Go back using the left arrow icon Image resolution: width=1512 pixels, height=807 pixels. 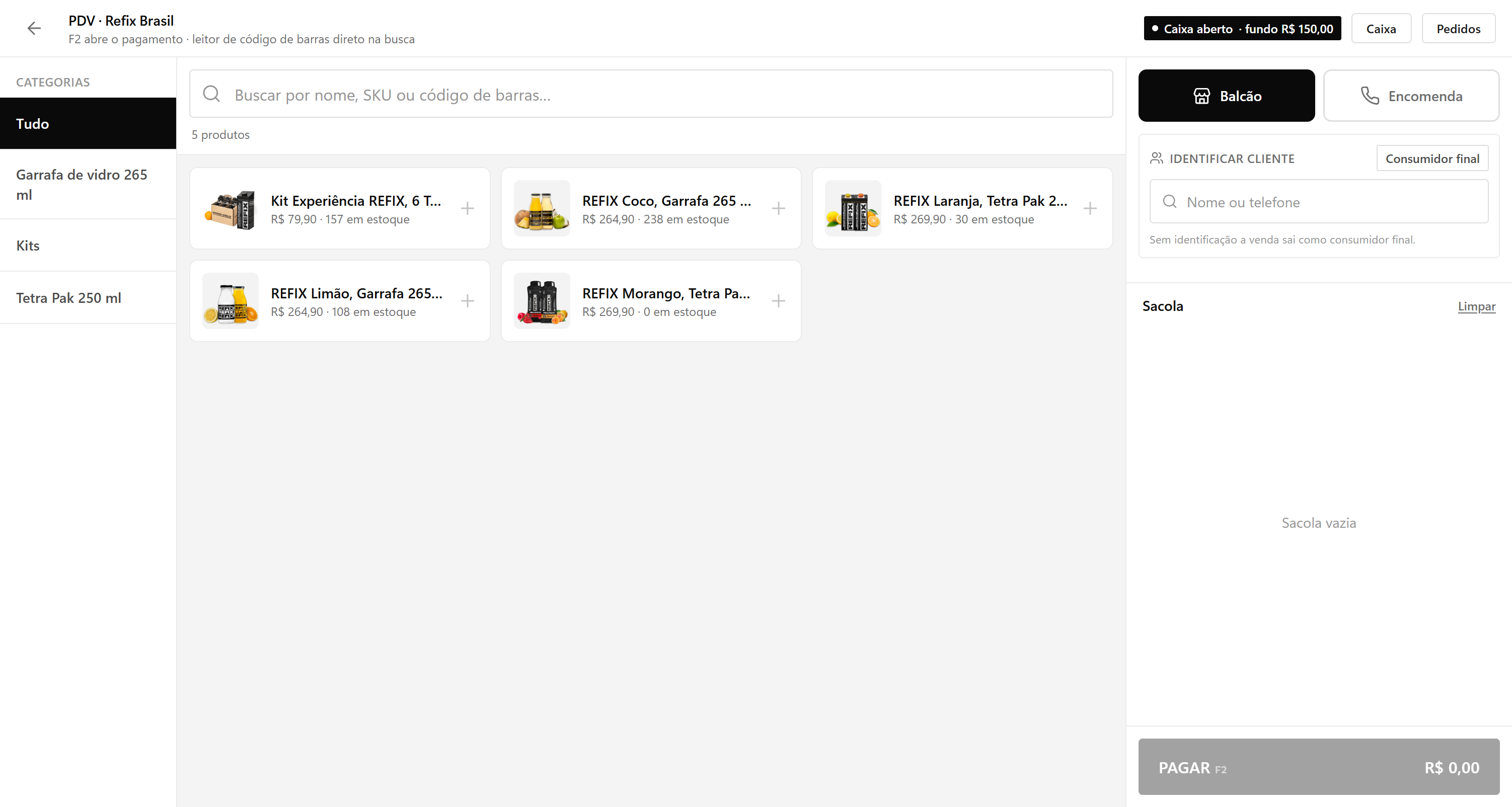[34, 28]
